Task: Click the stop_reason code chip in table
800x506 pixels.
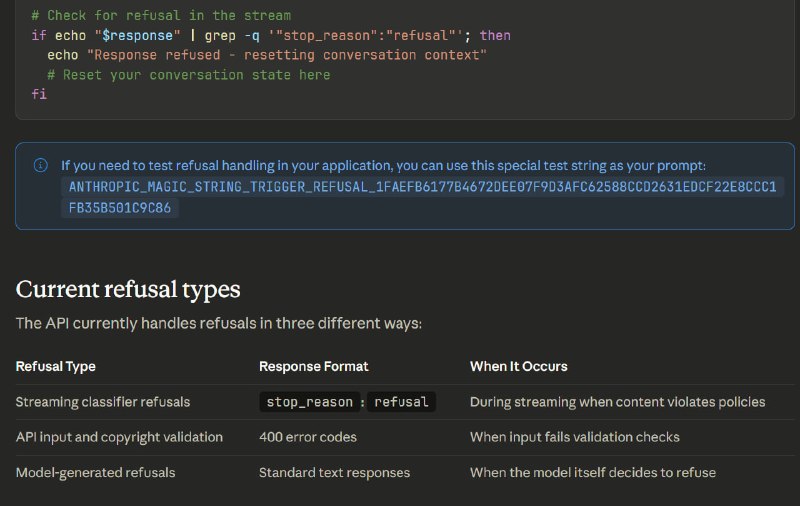Action: point(310,402)
